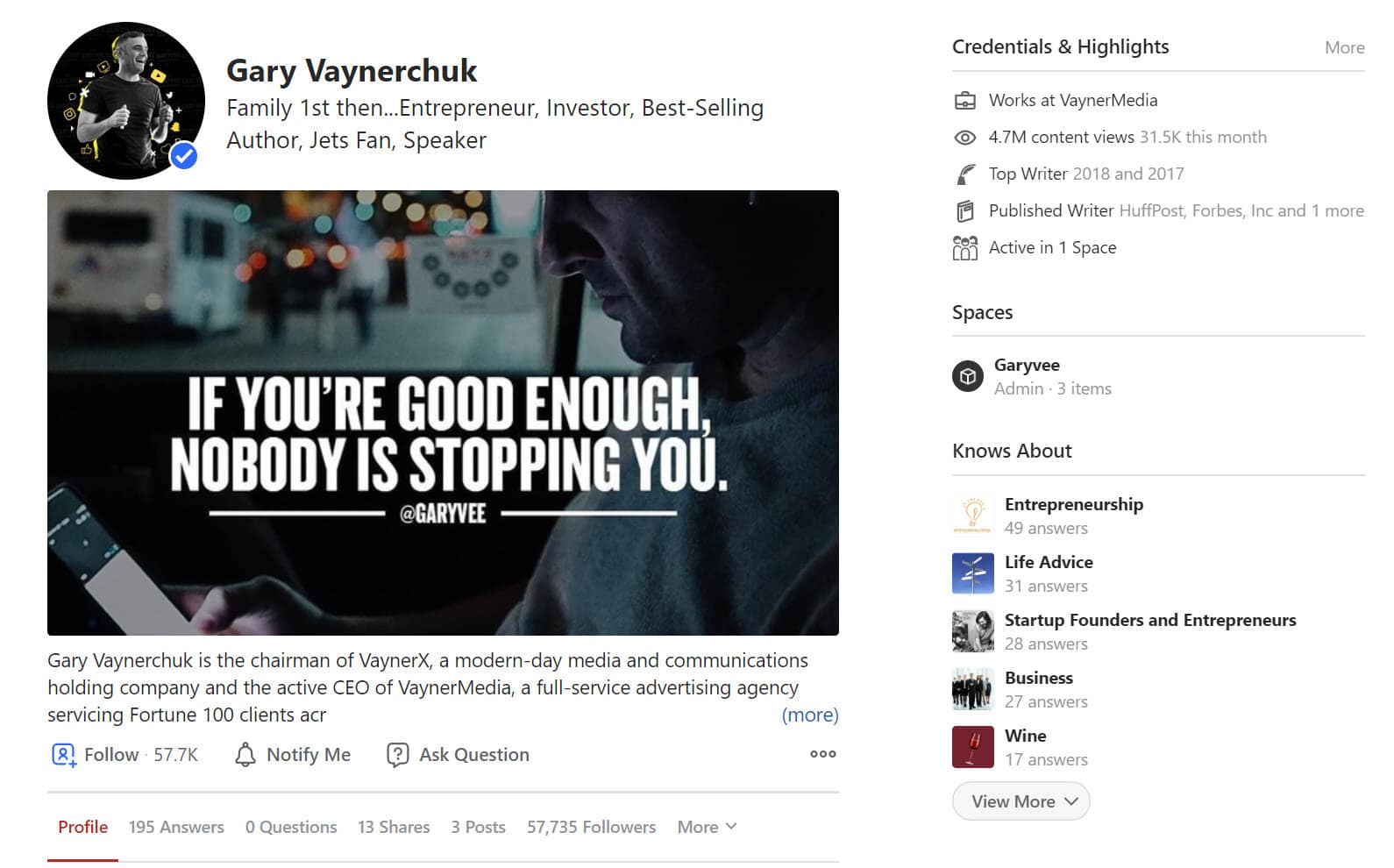Click the Wine topic thumbnail
Viewport: 1394px width, 868px height.
click(x=973, y=747)
